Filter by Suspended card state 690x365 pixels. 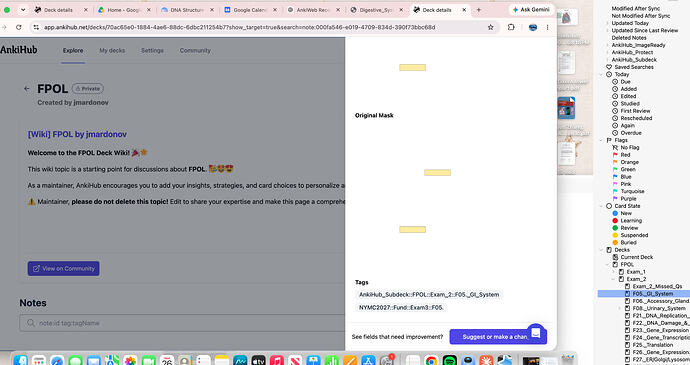coord(634,236)
